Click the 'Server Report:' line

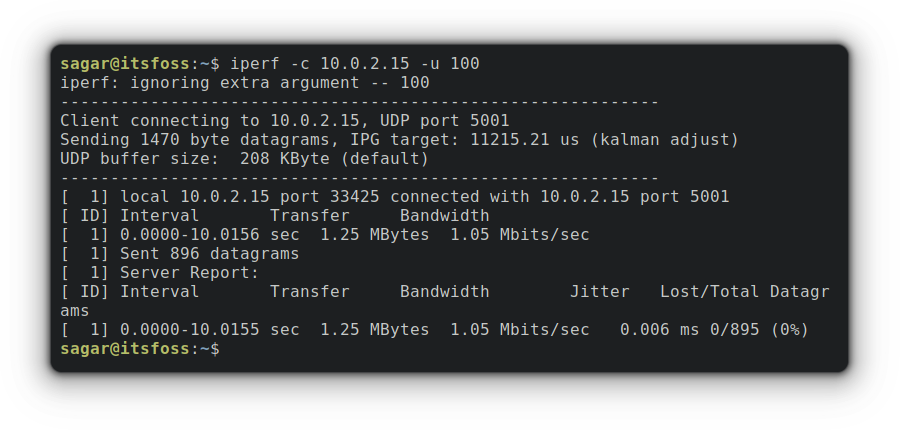point(189,273)
